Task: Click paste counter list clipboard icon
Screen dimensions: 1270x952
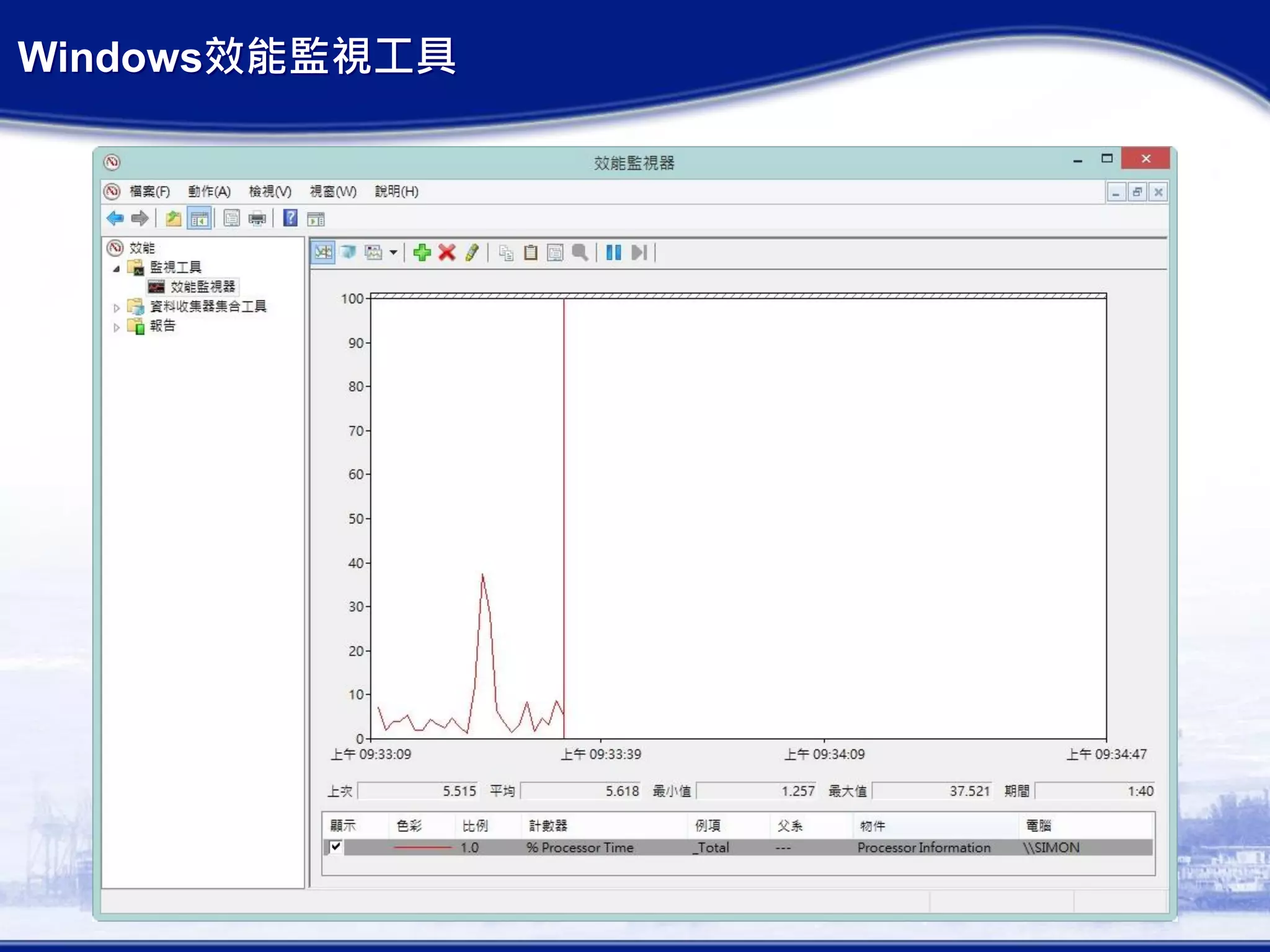Action: pos(531,252)
